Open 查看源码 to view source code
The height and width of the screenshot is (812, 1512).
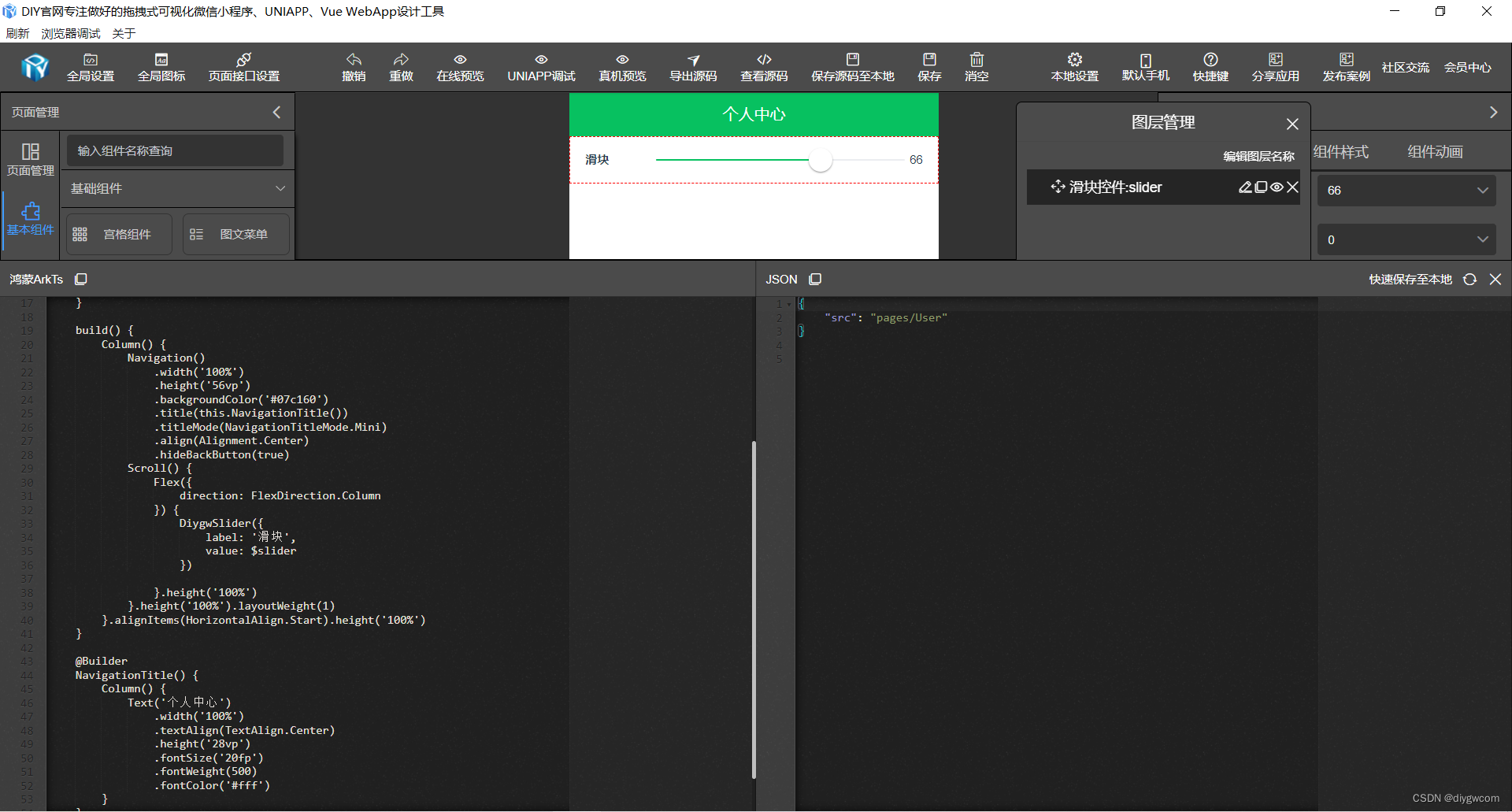763,67
